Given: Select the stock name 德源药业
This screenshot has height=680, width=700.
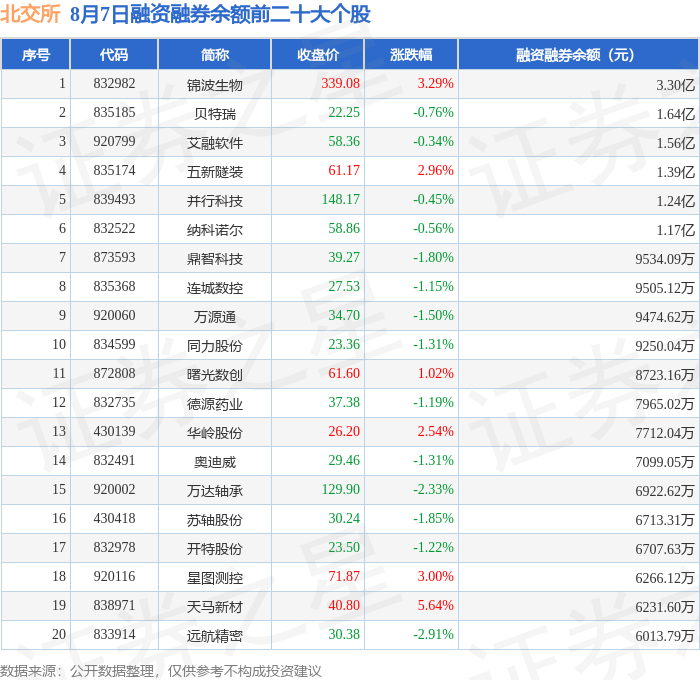Looking at the screenshot, I should point(215,404).
